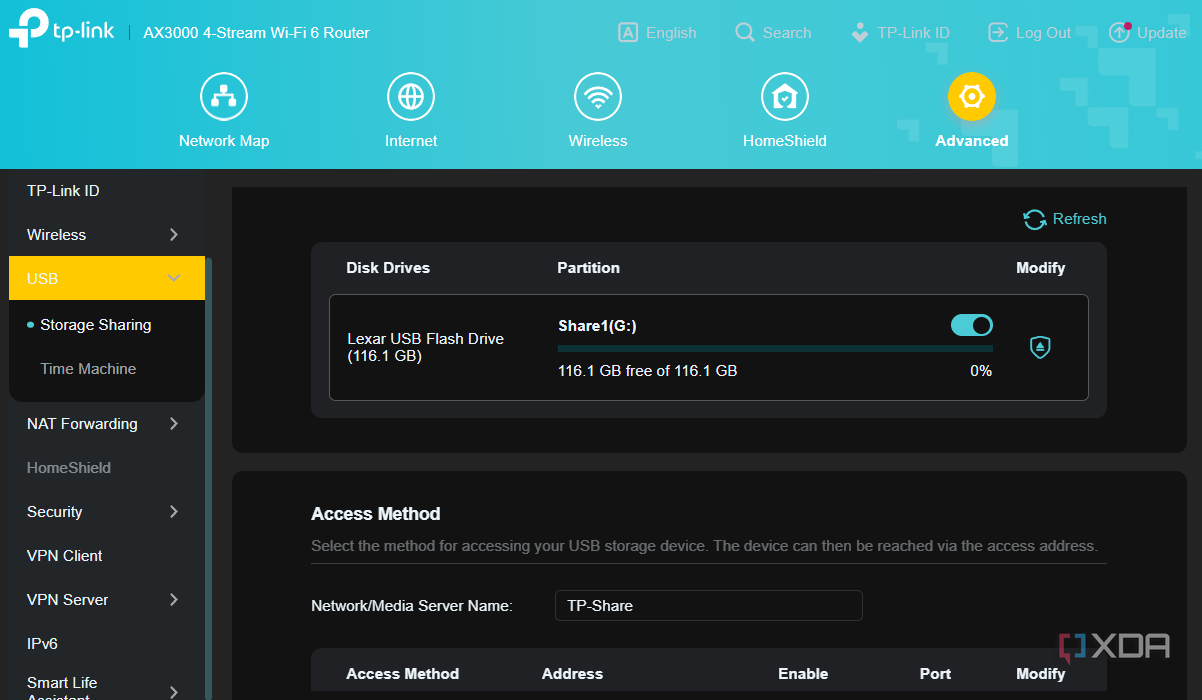Expand the Security sidebar chevron
Viewport: 1202px width, 700px height.
pos(174,512)
